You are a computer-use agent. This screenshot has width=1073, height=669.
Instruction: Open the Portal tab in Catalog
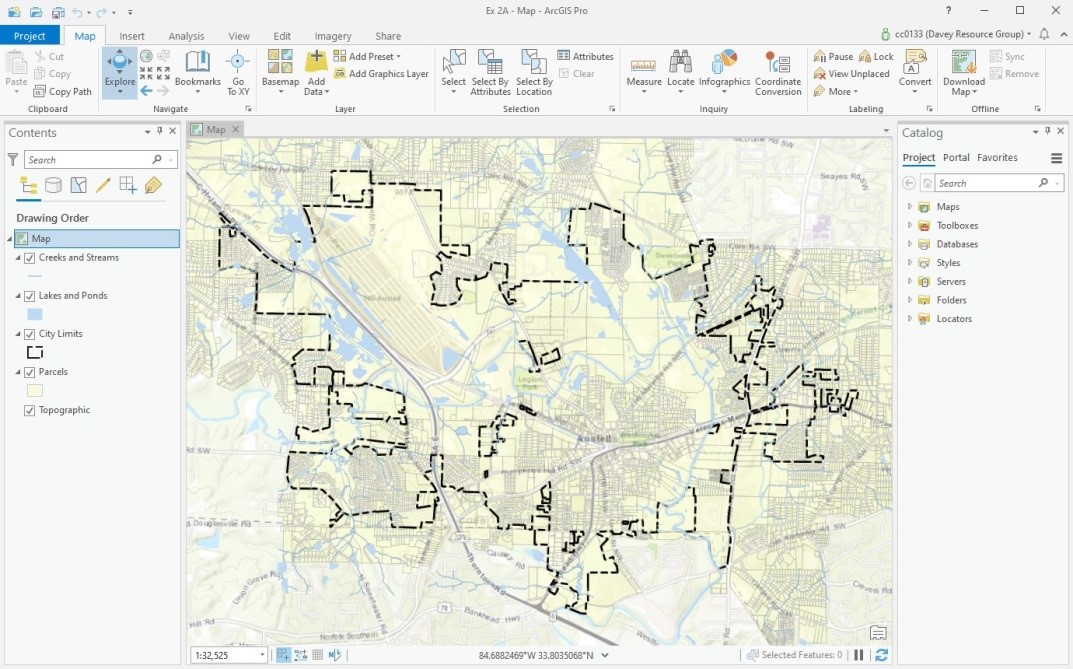click(x=956, y=158)
